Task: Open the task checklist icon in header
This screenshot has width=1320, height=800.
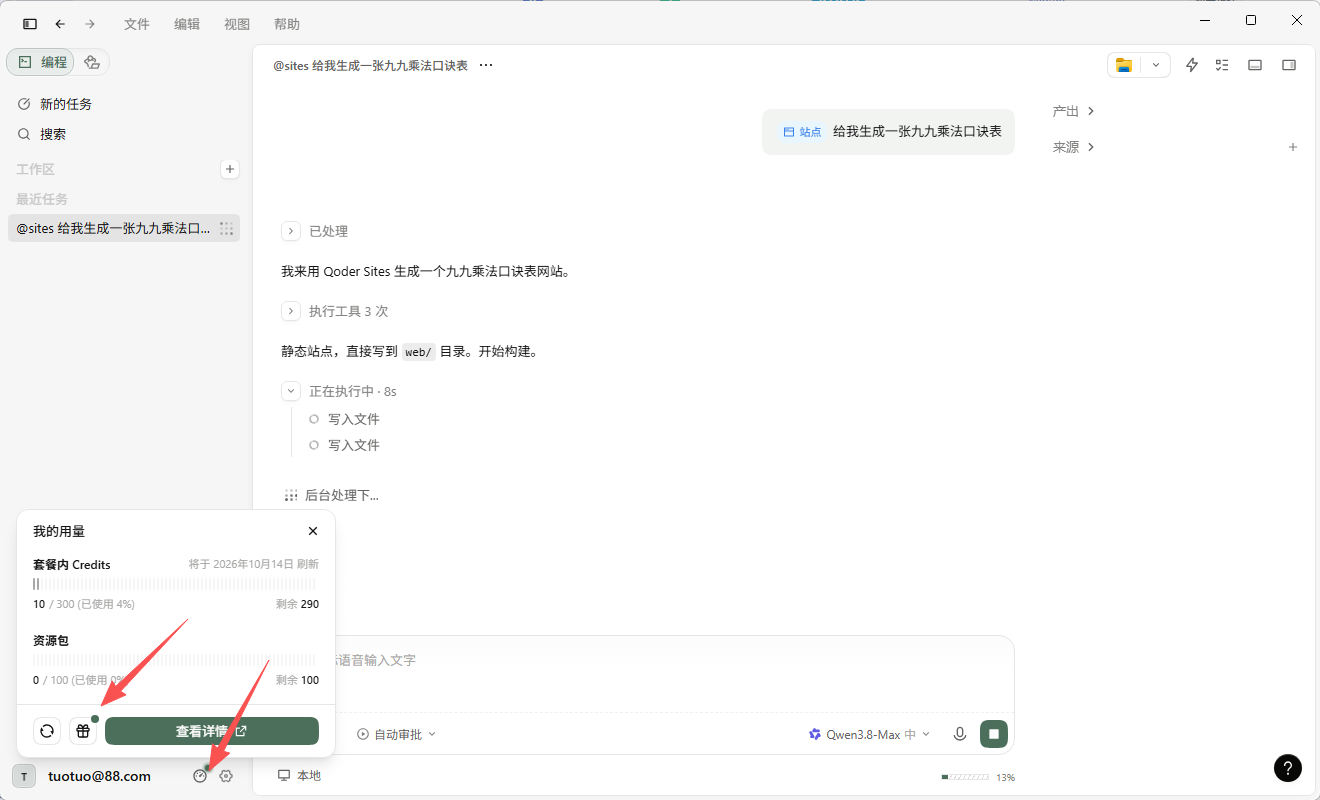Action: tap(1222, 65)
